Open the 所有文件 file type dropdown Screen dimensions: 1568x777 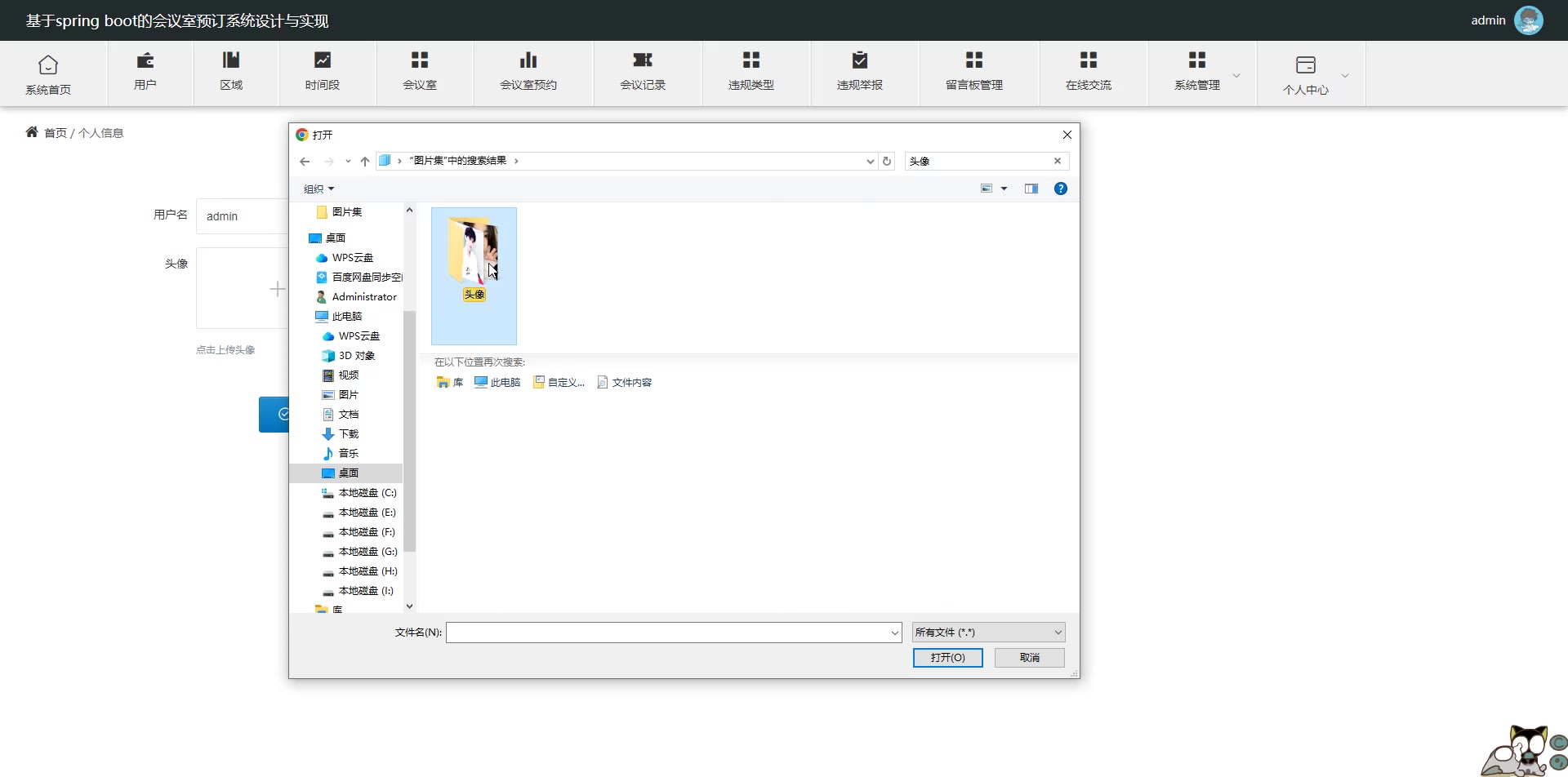(x=988, y=633)
